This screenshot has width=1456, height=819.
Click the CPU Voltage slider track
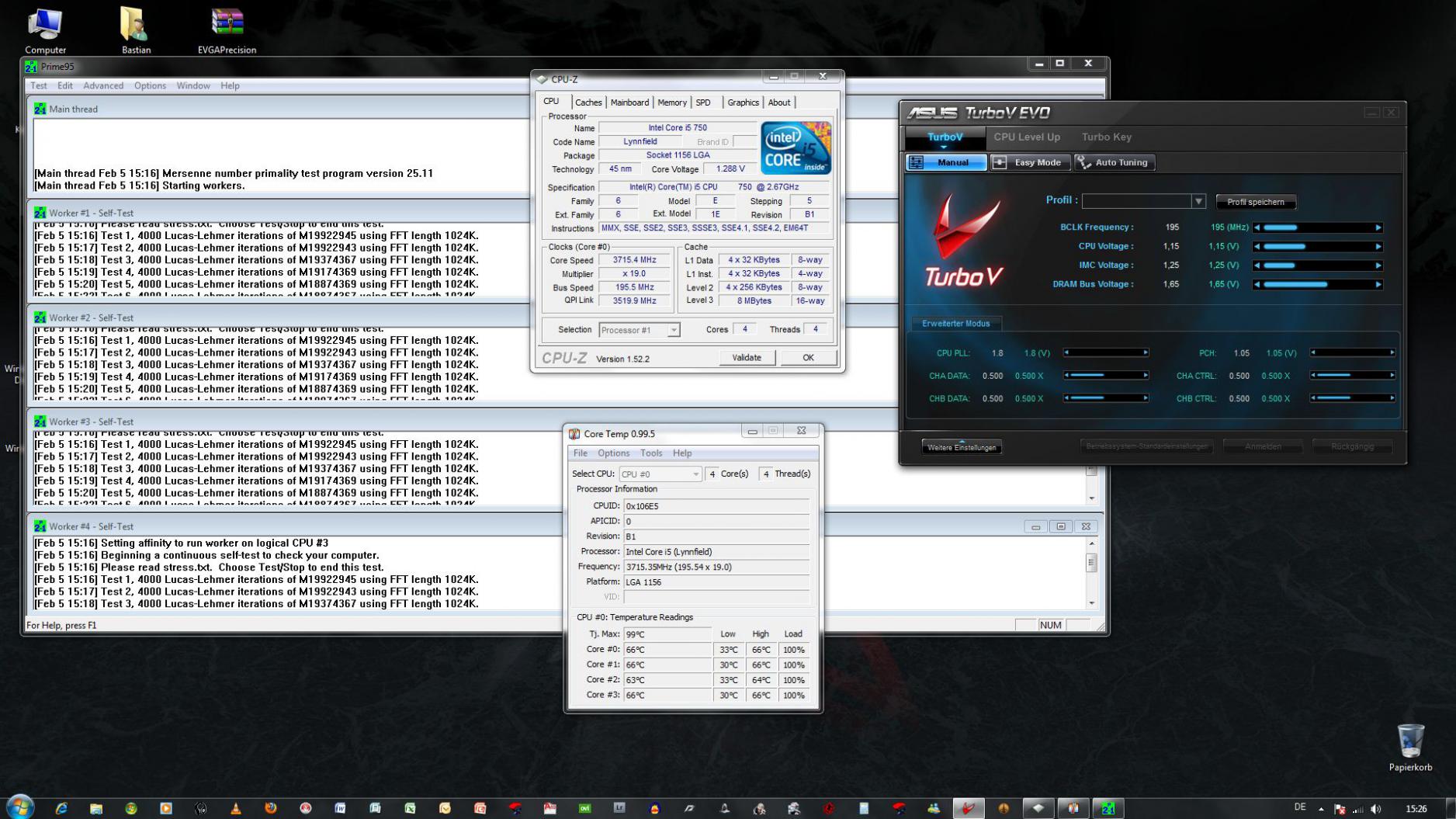[x=1317, y=246]
